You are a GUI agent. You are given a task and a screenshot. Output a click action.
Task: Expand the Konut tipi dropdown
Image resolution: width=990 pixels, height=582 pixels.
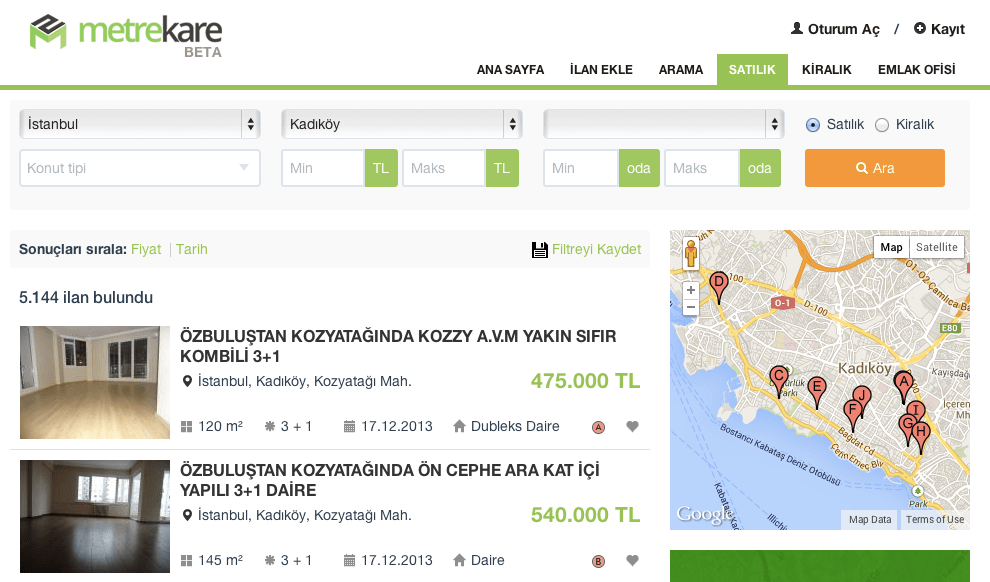click(x=140, y=168)
